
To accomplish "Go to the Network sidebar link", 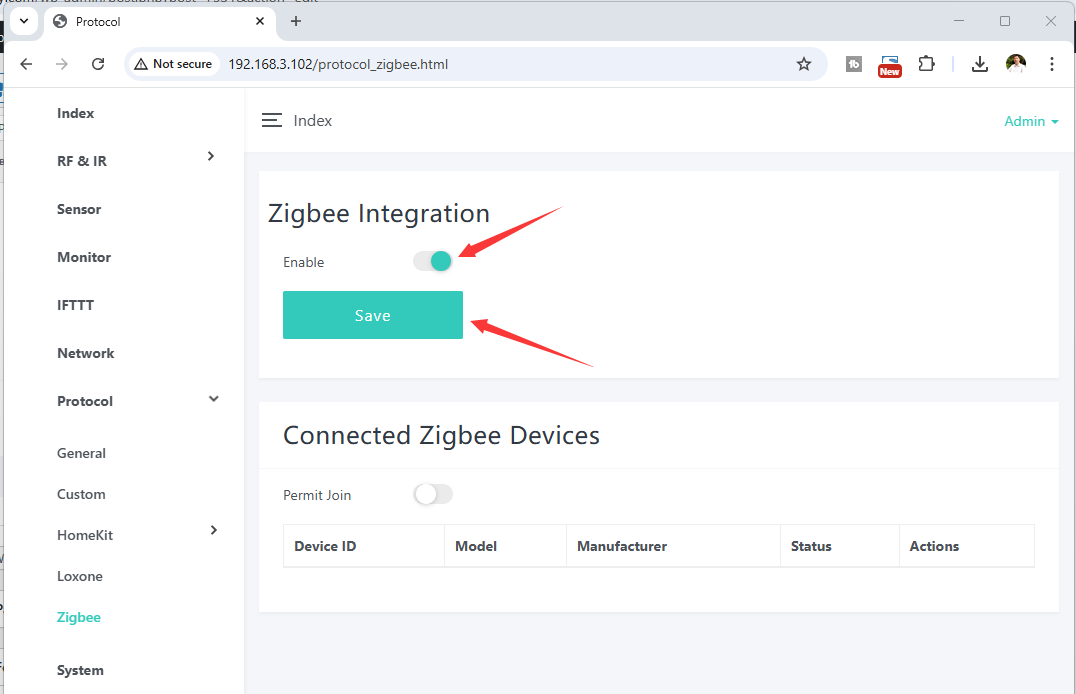I will click(86, 353).
